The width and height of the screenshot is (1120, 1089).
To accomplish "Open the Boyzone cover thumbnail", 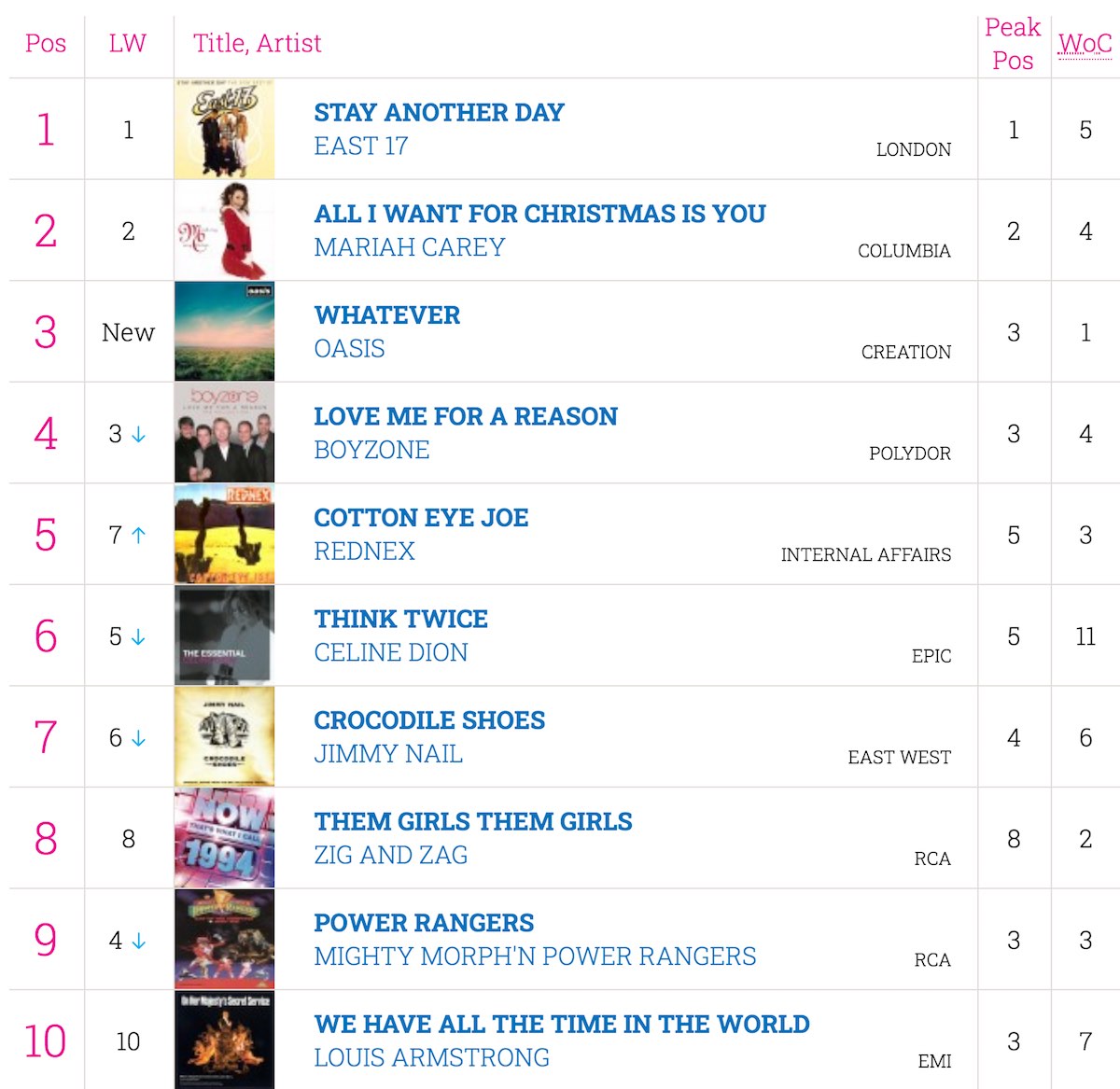I will point(224,433).
